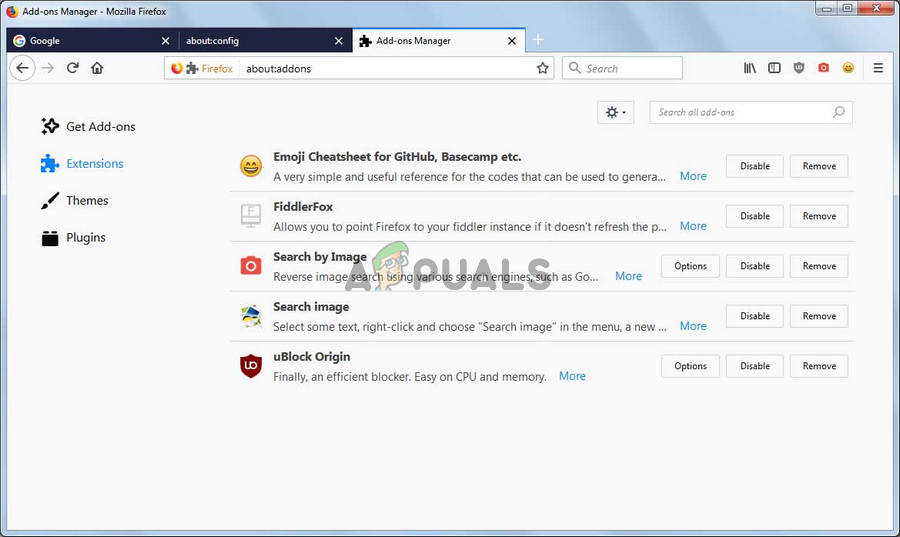The image size is (900, 537).
Task: Click the Emoji Cheatsheet for GitHub title
Action: pos(397,157)
